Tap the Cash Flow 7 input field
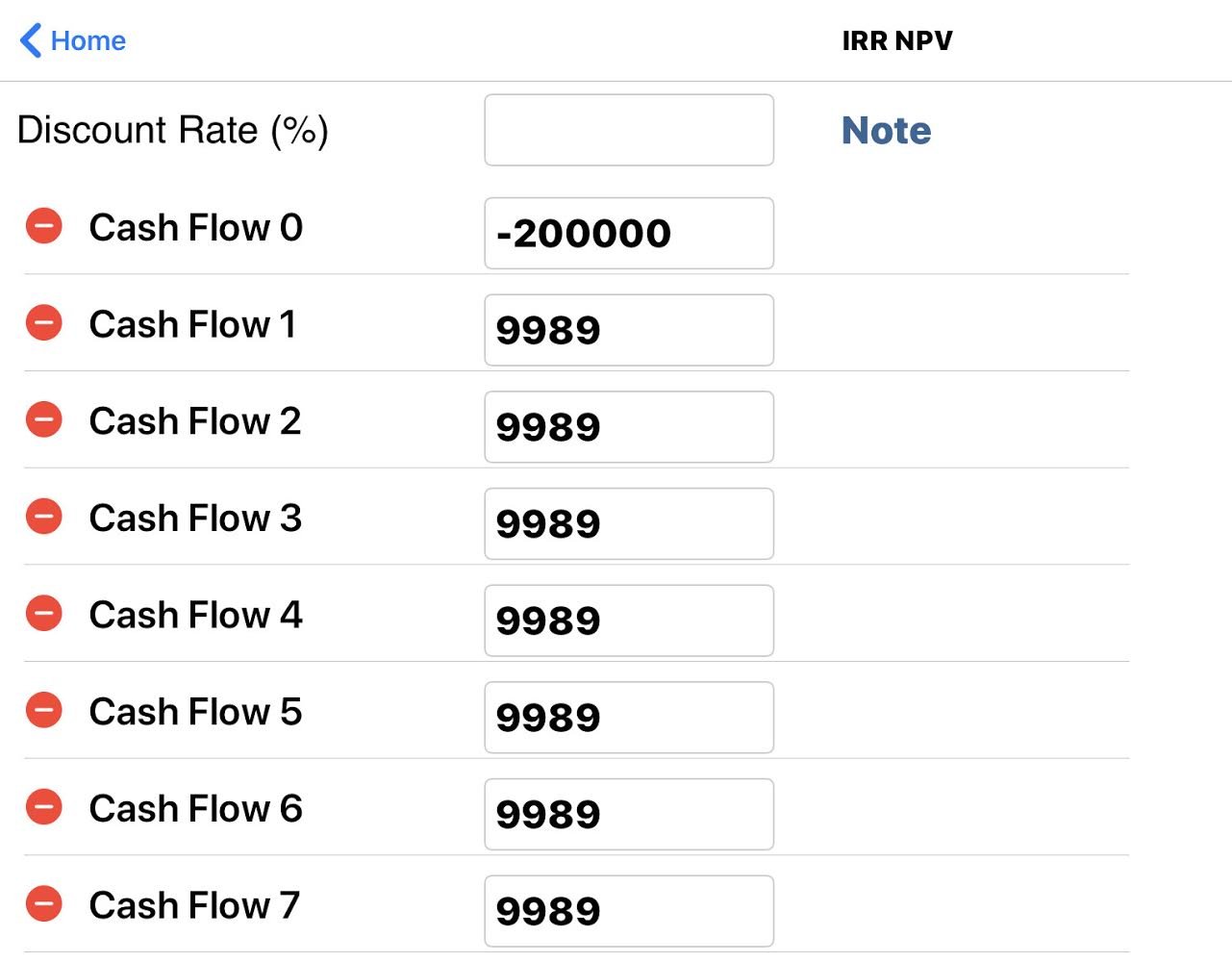This screenshot has height=962, width=1232. point(629,911)
